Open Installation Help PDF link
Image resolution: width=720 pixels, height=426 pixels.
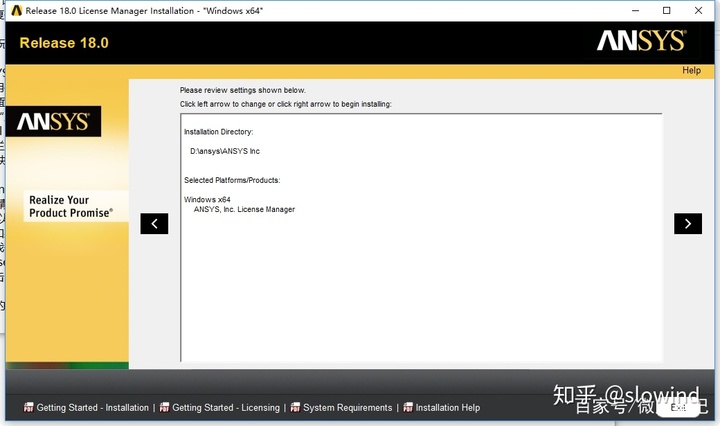448,408
